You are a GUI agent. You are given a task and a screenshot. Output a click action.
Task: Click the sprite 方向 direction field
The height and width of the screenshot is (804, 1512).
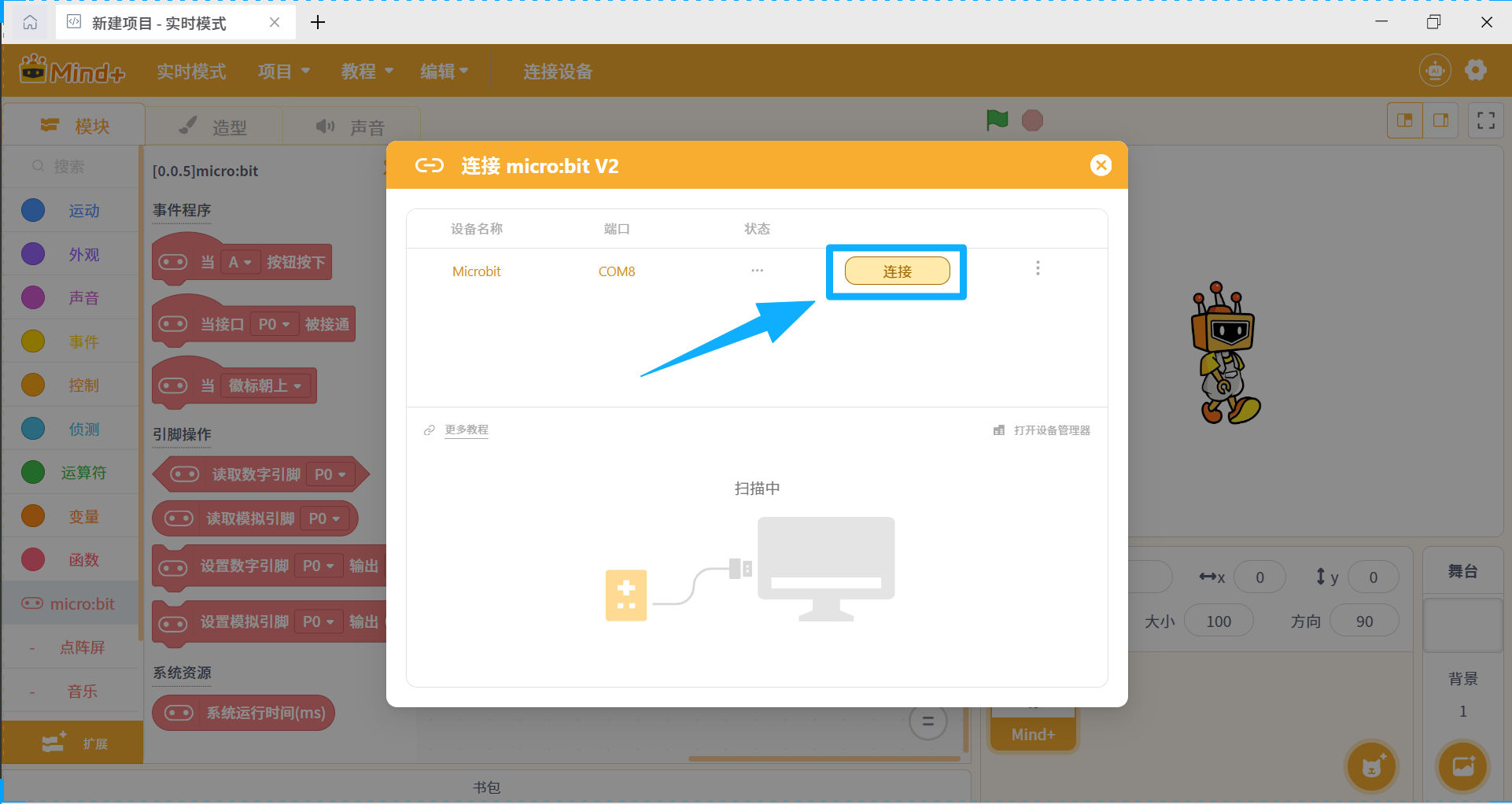pos(1364,621)
